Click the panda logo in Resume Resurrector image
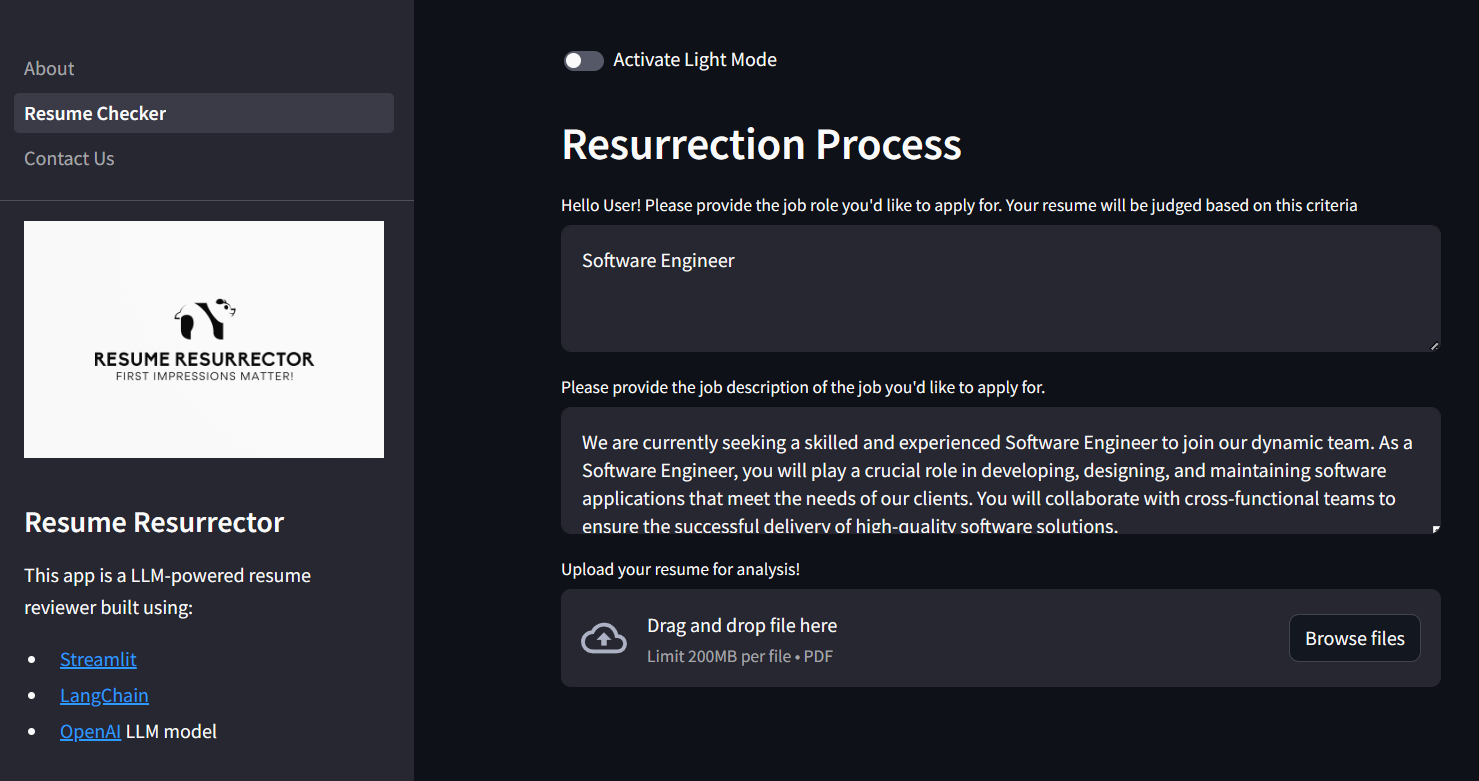The height and width of the screenshot is (781, 1479). pos(205,319)
